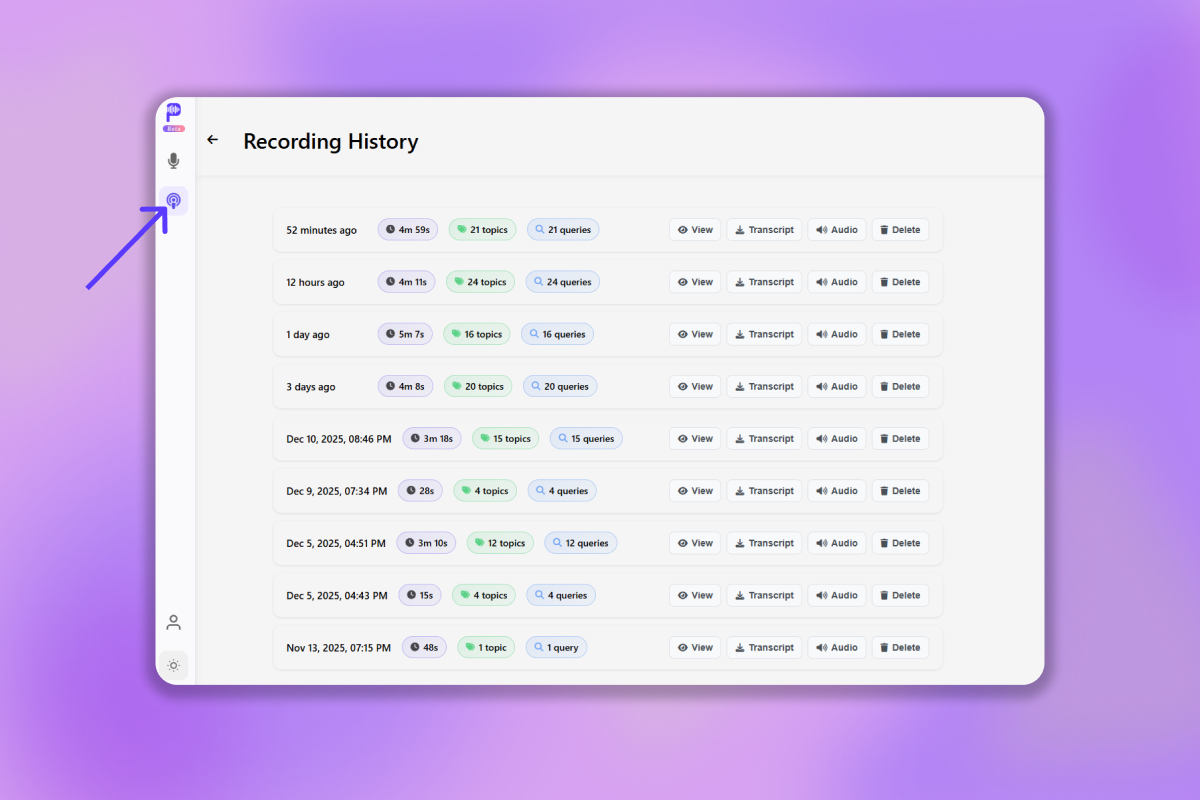View the recording from 52 minutes ago

[x=694, y=229]
